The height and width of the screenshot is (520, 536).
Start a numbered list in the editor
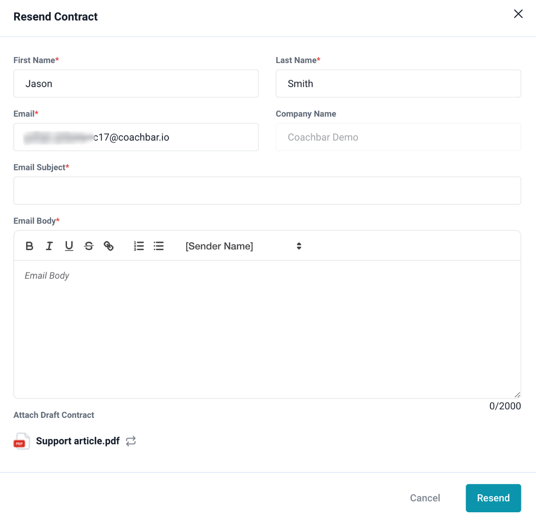click(139, 246)
